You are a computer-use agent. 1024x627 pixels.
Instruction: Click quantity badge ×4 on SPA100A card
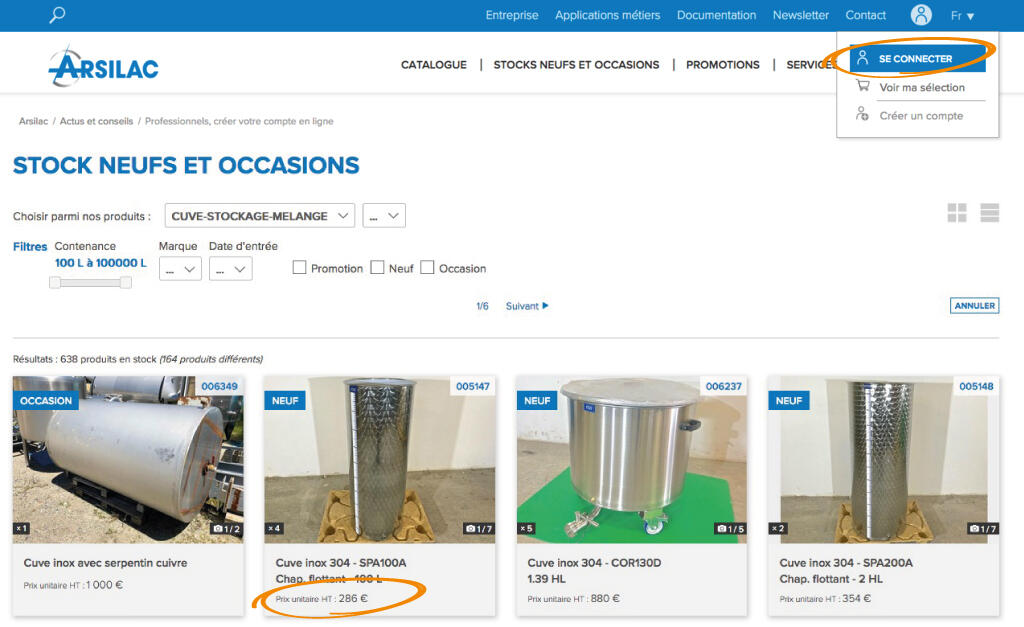coord(274,528)
